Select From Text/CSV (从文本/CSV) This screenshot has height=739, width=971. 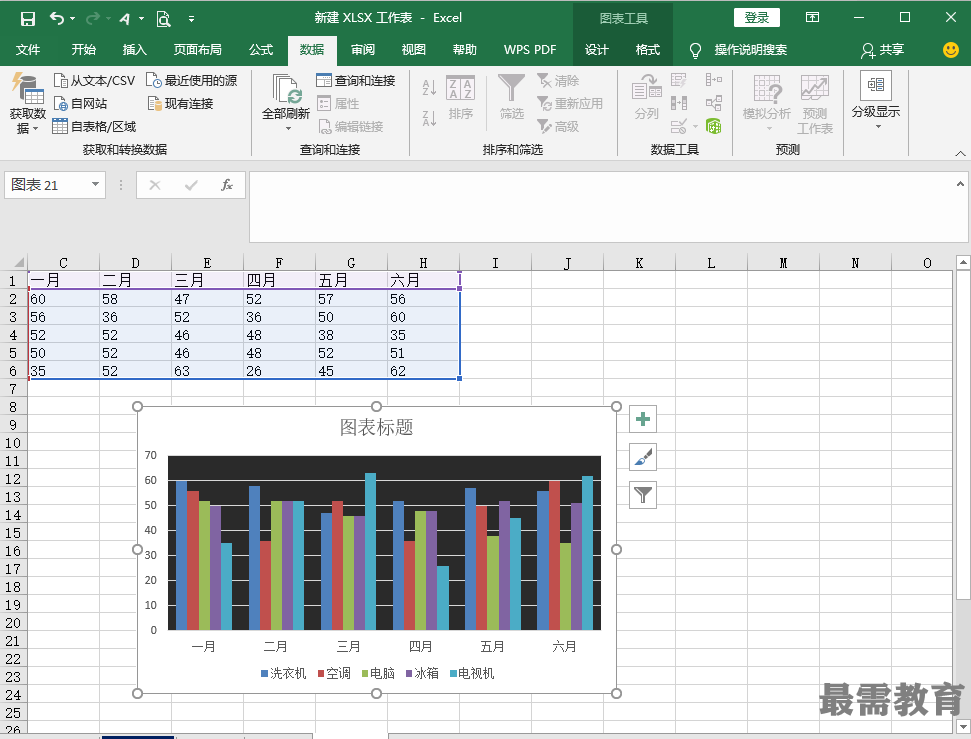pyautogui.click(x=94, y=81)
